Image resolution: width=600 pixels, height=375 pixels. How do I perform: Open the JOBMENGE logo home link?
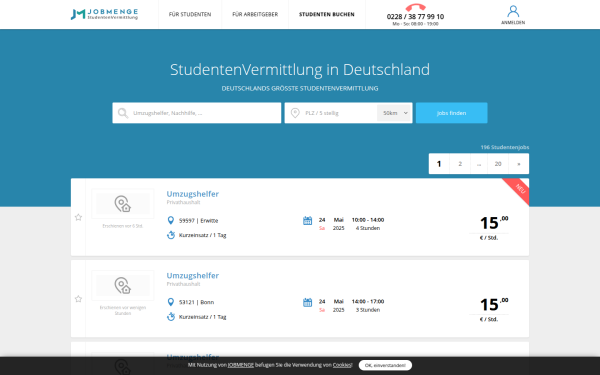[104, 14]
